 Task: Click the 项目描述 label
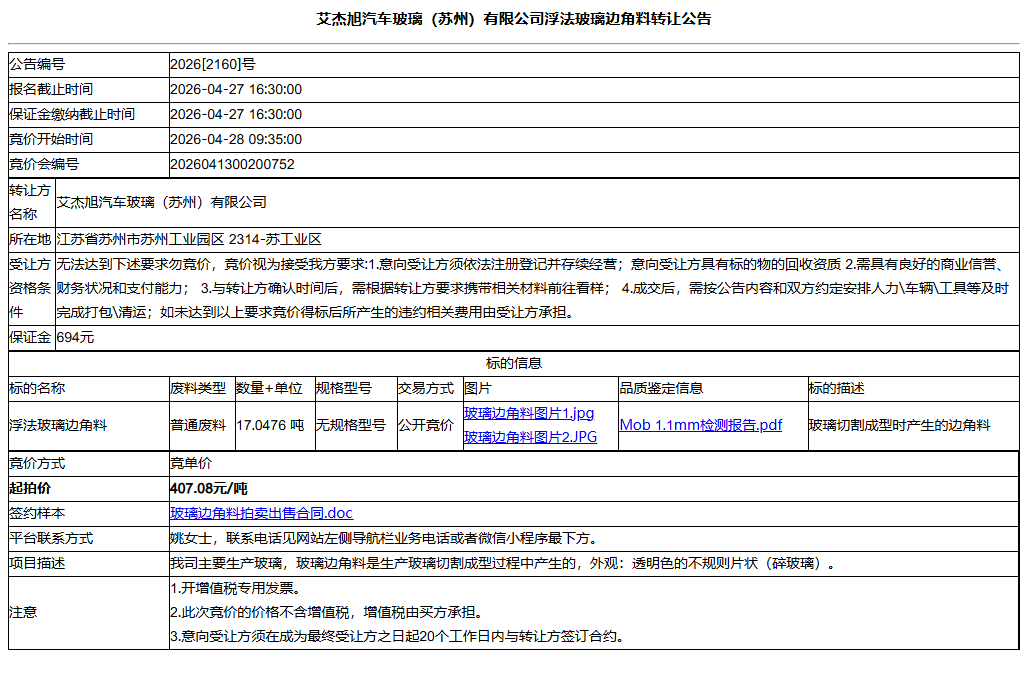tap(37, 563)
